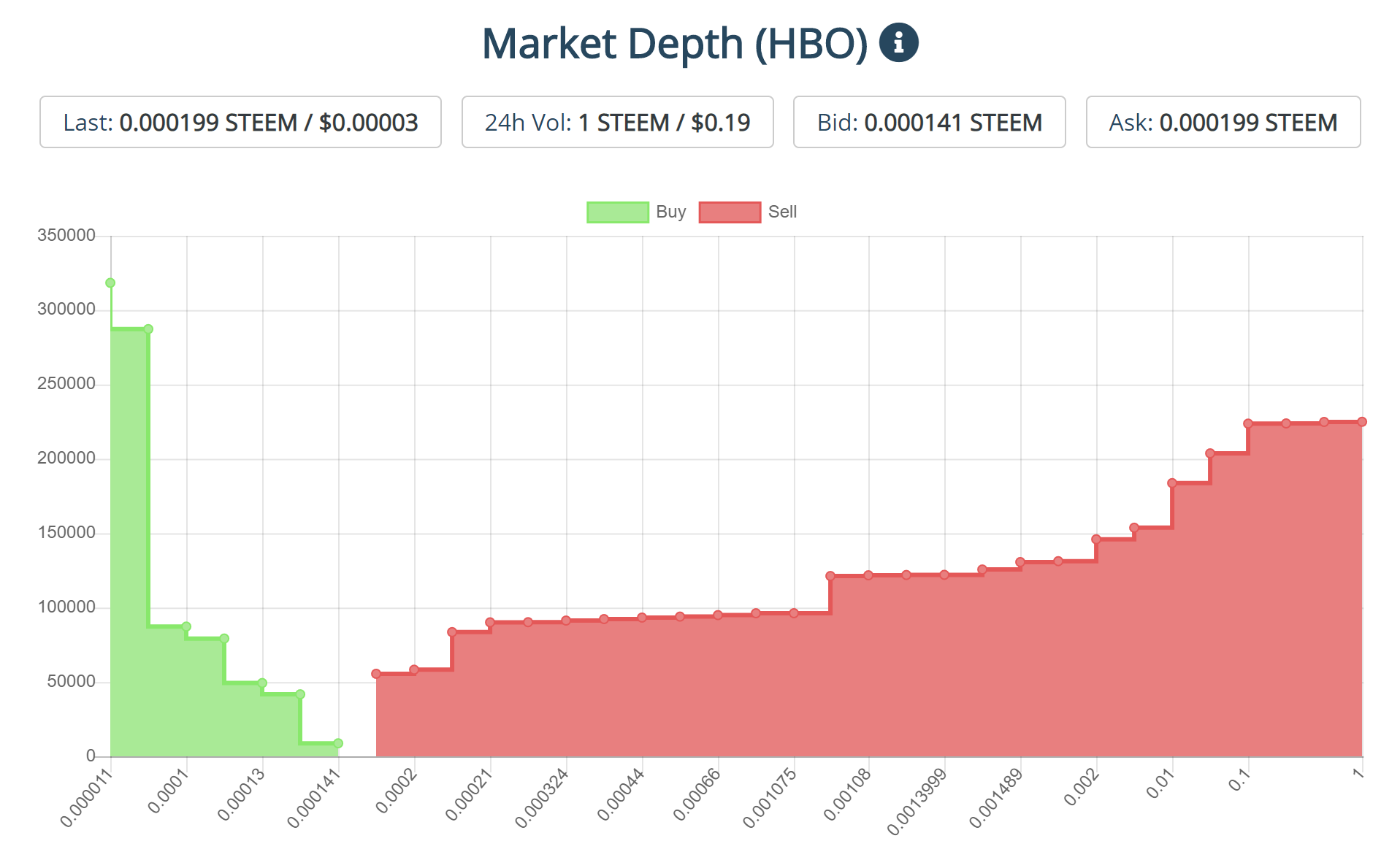Click the Market Depth (HBO) heading

[675, 43]
